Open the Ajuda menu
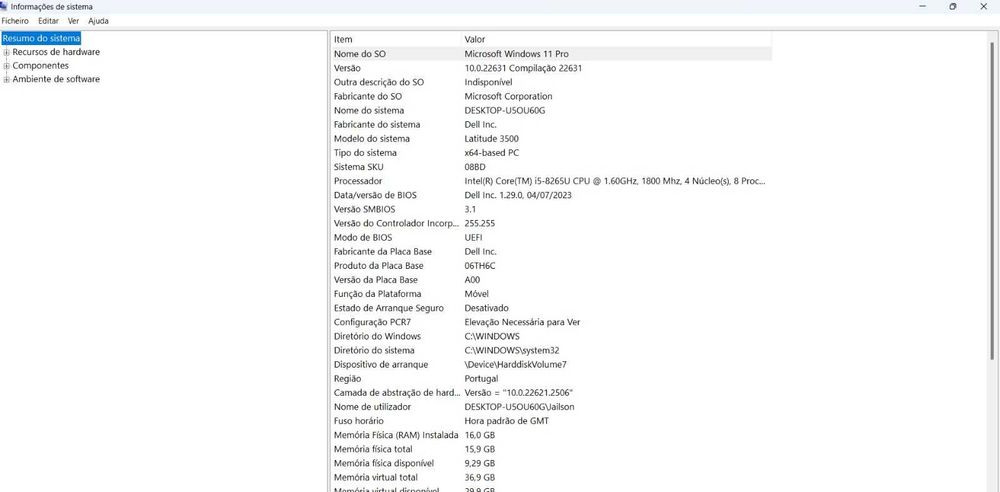1000x492 pixels. click(98, 21)
